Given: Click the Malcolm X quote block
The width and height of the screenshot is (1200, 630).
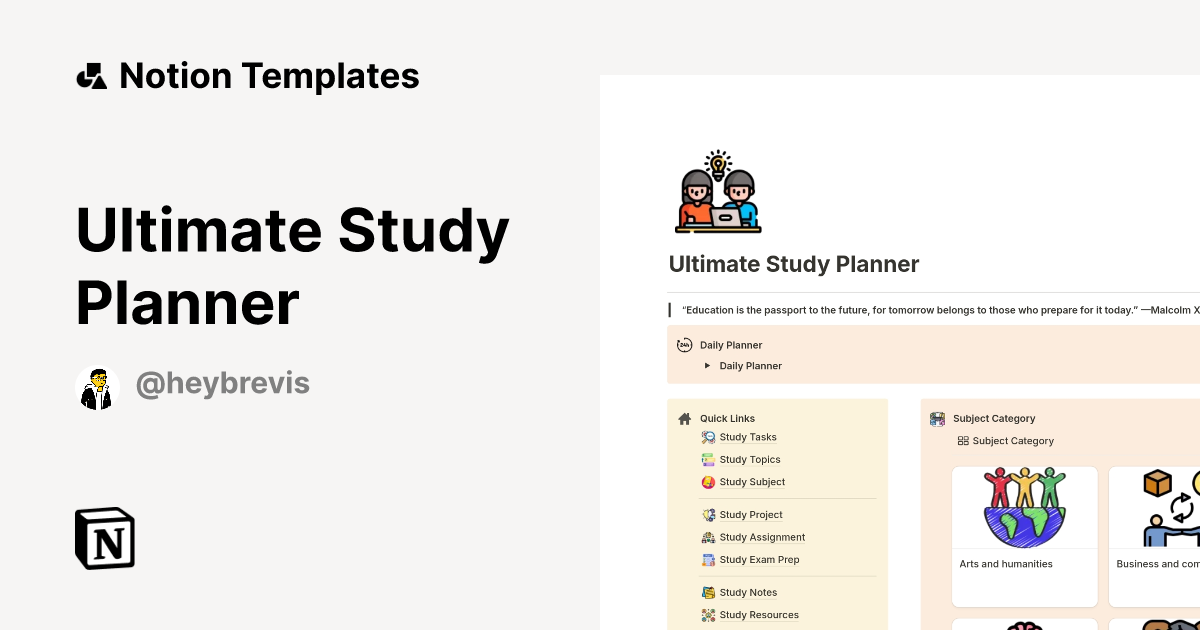Looking at the screenshot, I should [930, 310].
